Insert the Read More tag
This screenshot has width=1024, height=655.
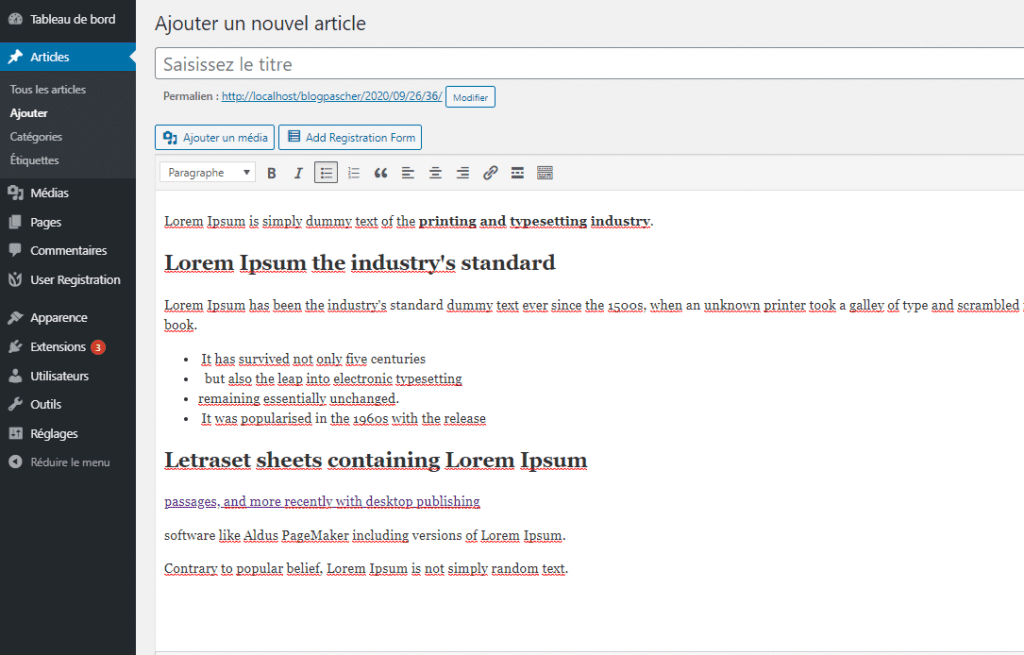point(517,172)
